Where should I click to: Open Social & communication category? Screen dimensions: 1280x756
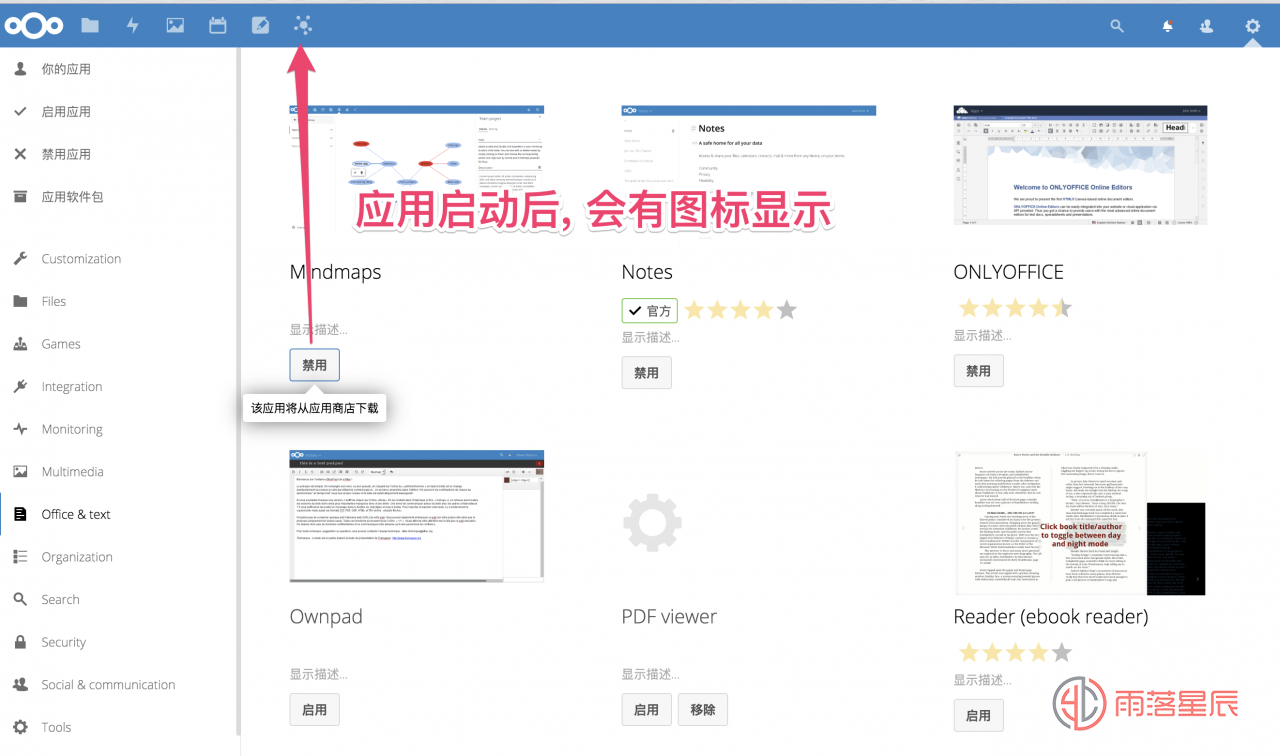click(x=108, y=685)
